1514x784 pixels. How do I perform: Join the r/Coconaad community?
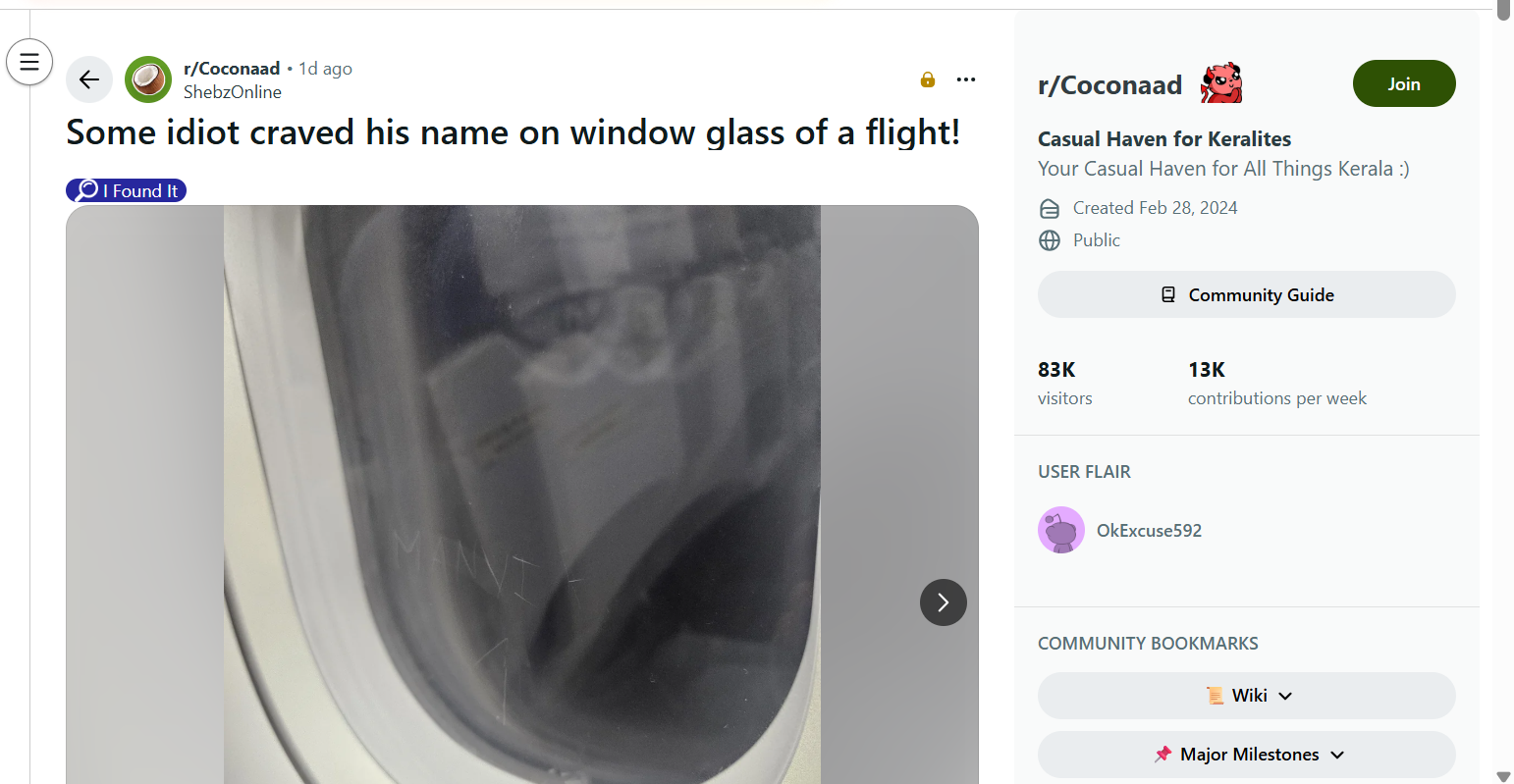[1403, 84]
